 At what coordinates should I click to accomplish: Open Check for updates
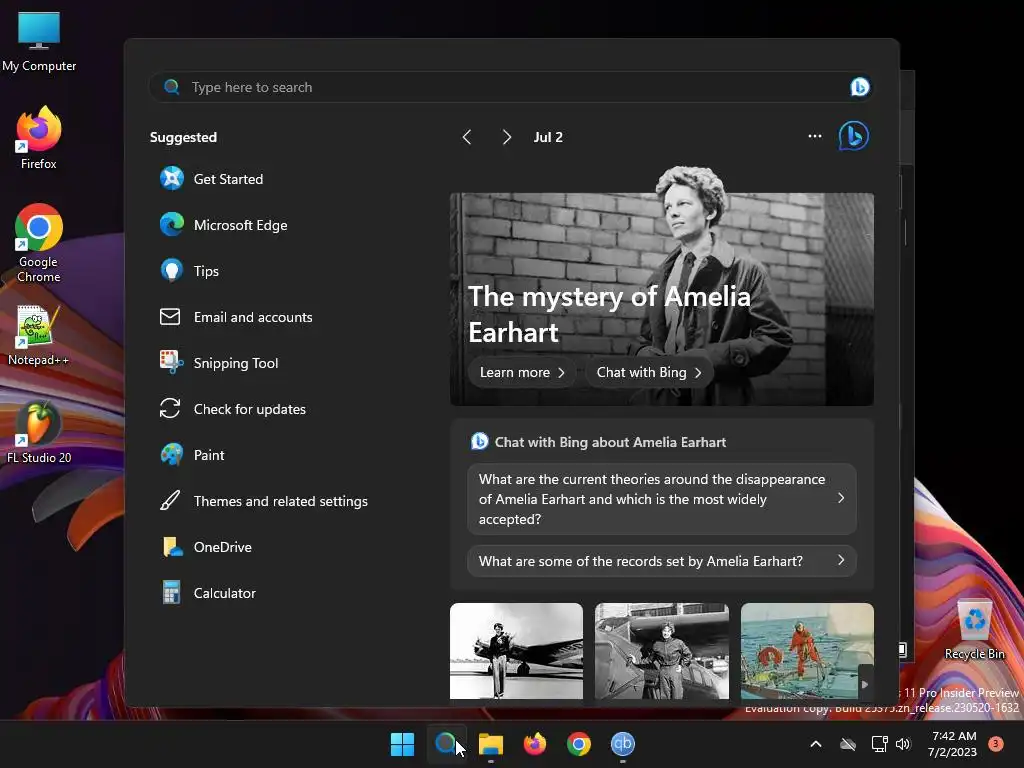(232, 409)
